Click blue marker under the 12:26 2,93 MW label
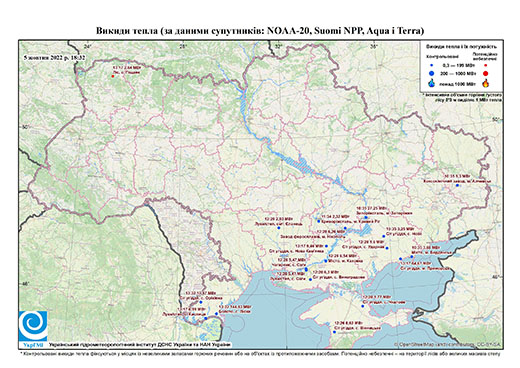Screen dimensions: 520x368 (x=279, y=228)
